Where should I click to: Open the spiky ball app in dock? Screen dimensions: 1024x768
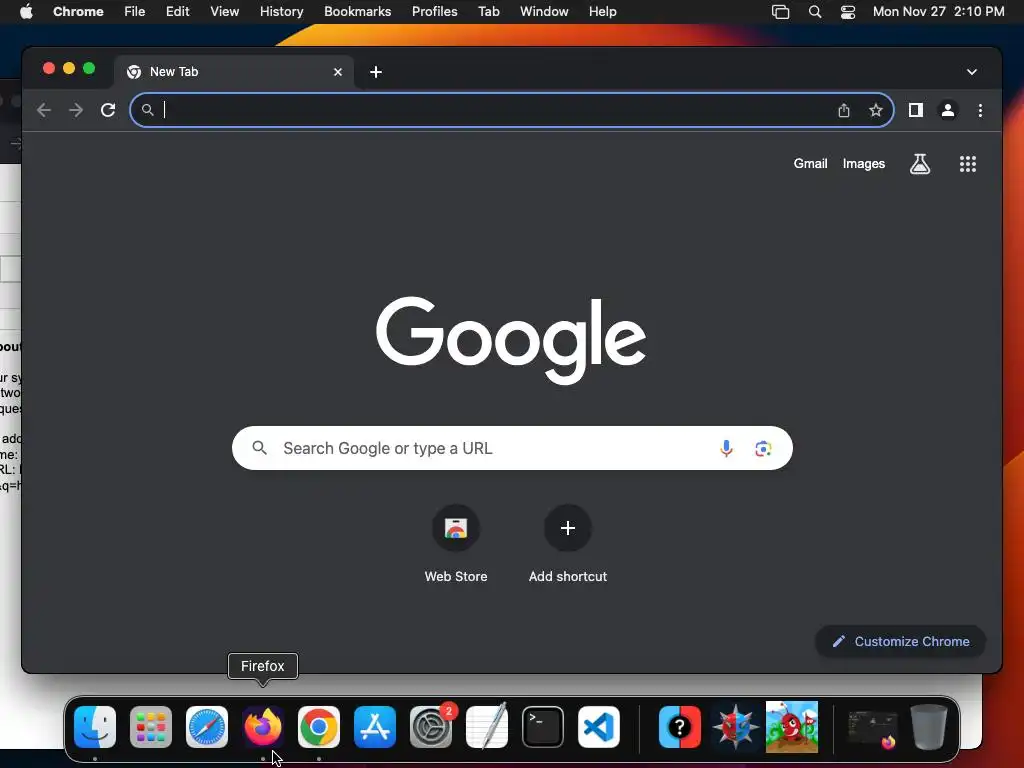click(x=736, y=727)
